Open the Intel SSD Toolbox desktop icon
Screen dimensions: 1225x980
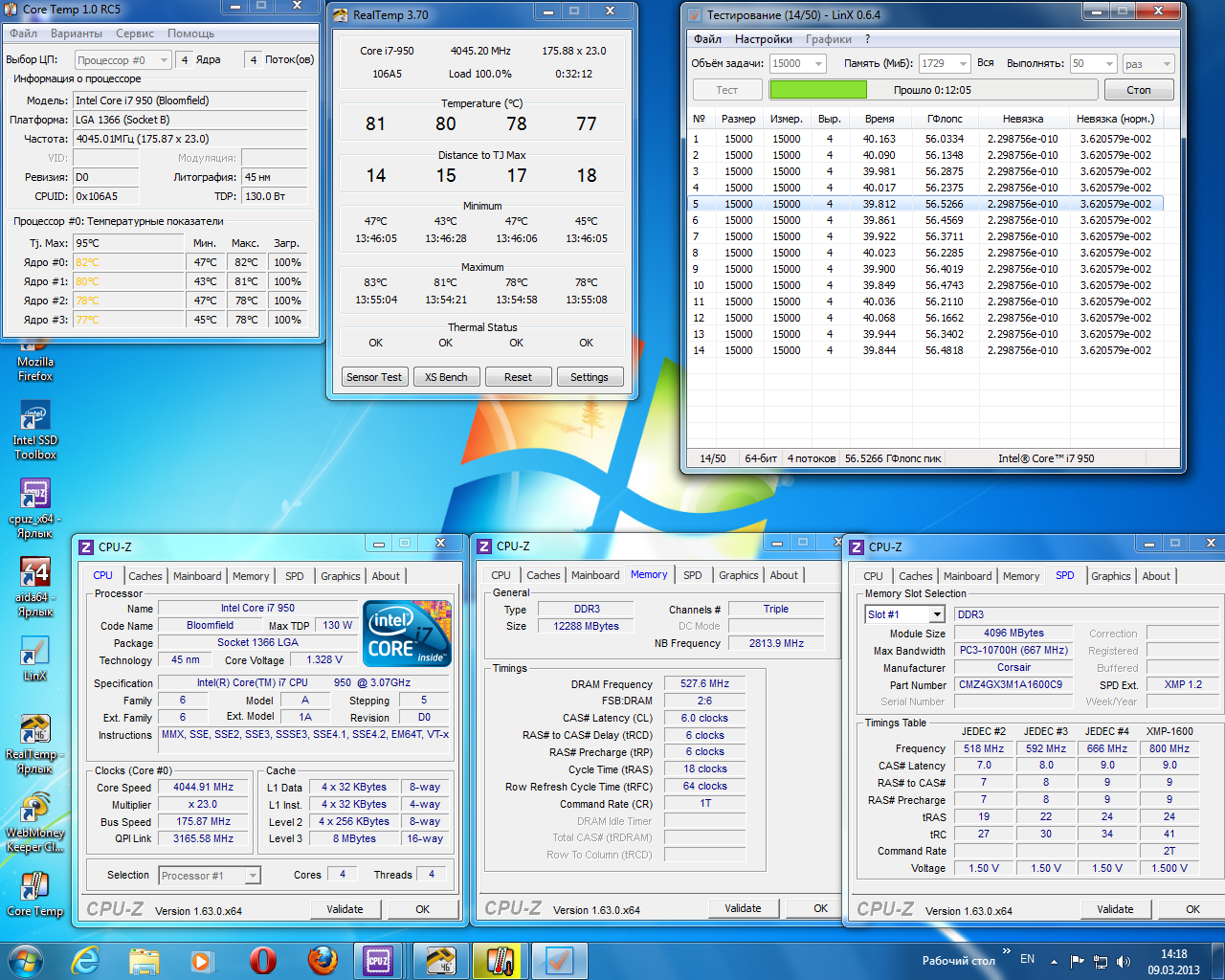coord(35,429)
